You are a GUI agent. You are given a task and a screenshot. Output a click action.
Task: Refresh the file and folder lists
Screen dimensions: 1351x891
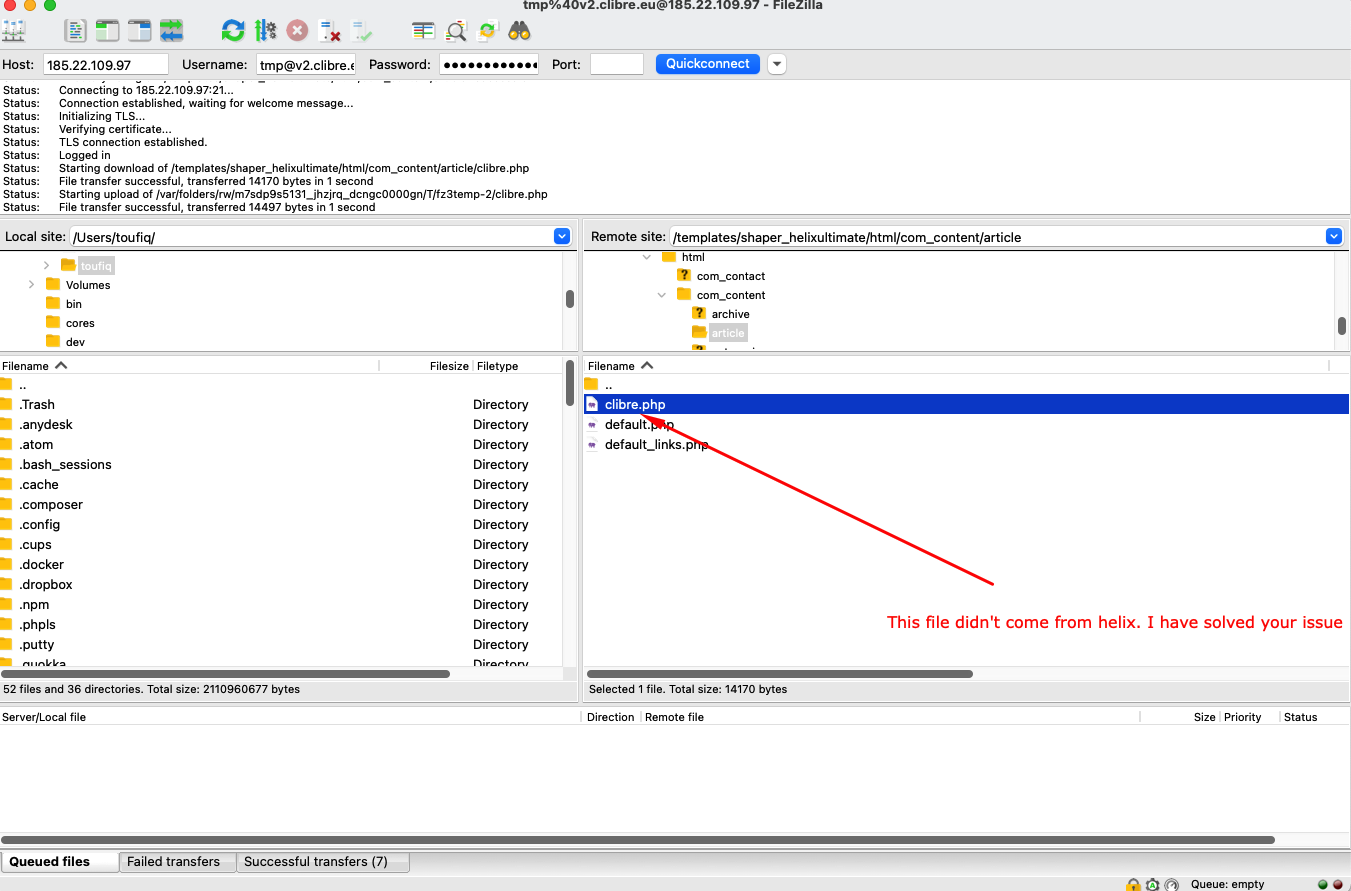click(x=233, y=31)
